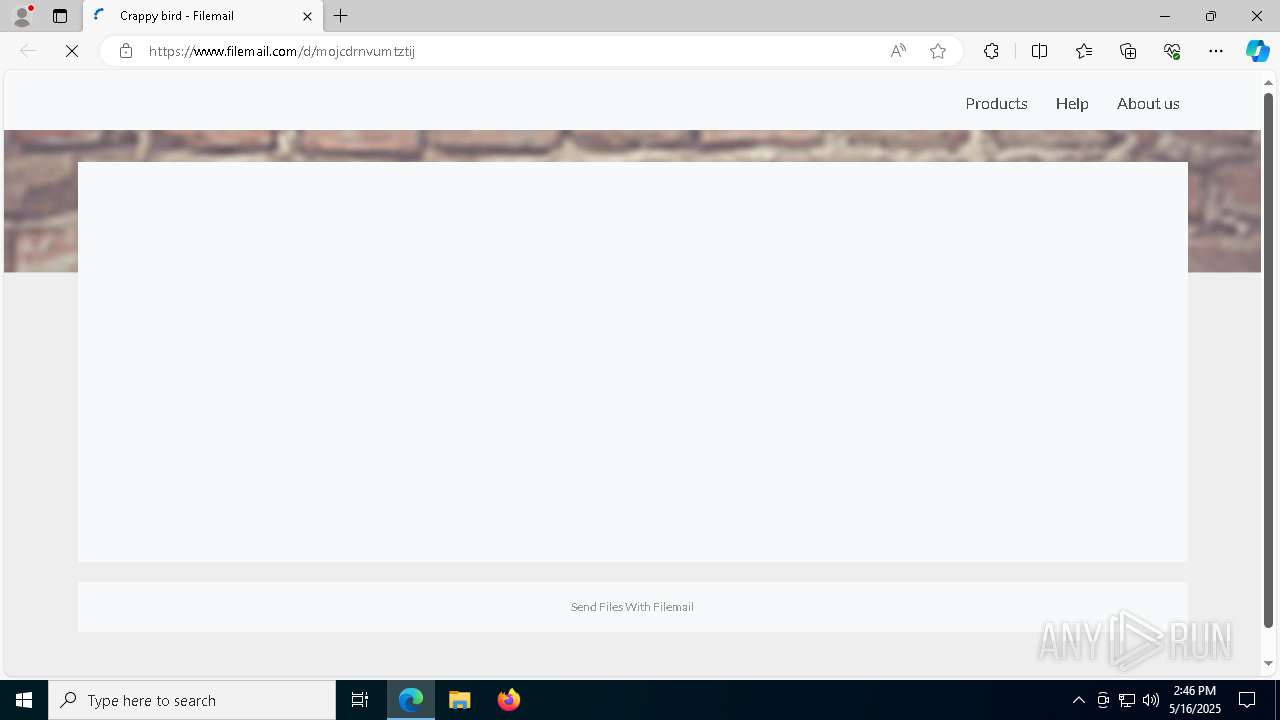The width and height of the screenshot is (1280, 720).
Task: Activate Read aloud in address bar
Action: 898,51
